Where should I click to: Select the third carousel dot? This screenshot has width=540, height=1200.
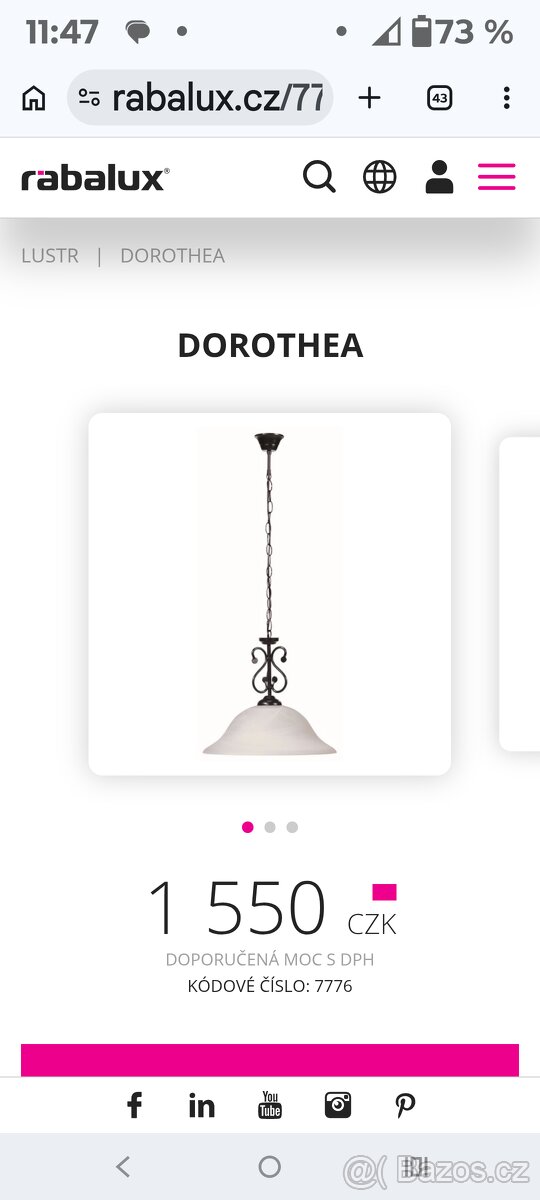point(292,827)
